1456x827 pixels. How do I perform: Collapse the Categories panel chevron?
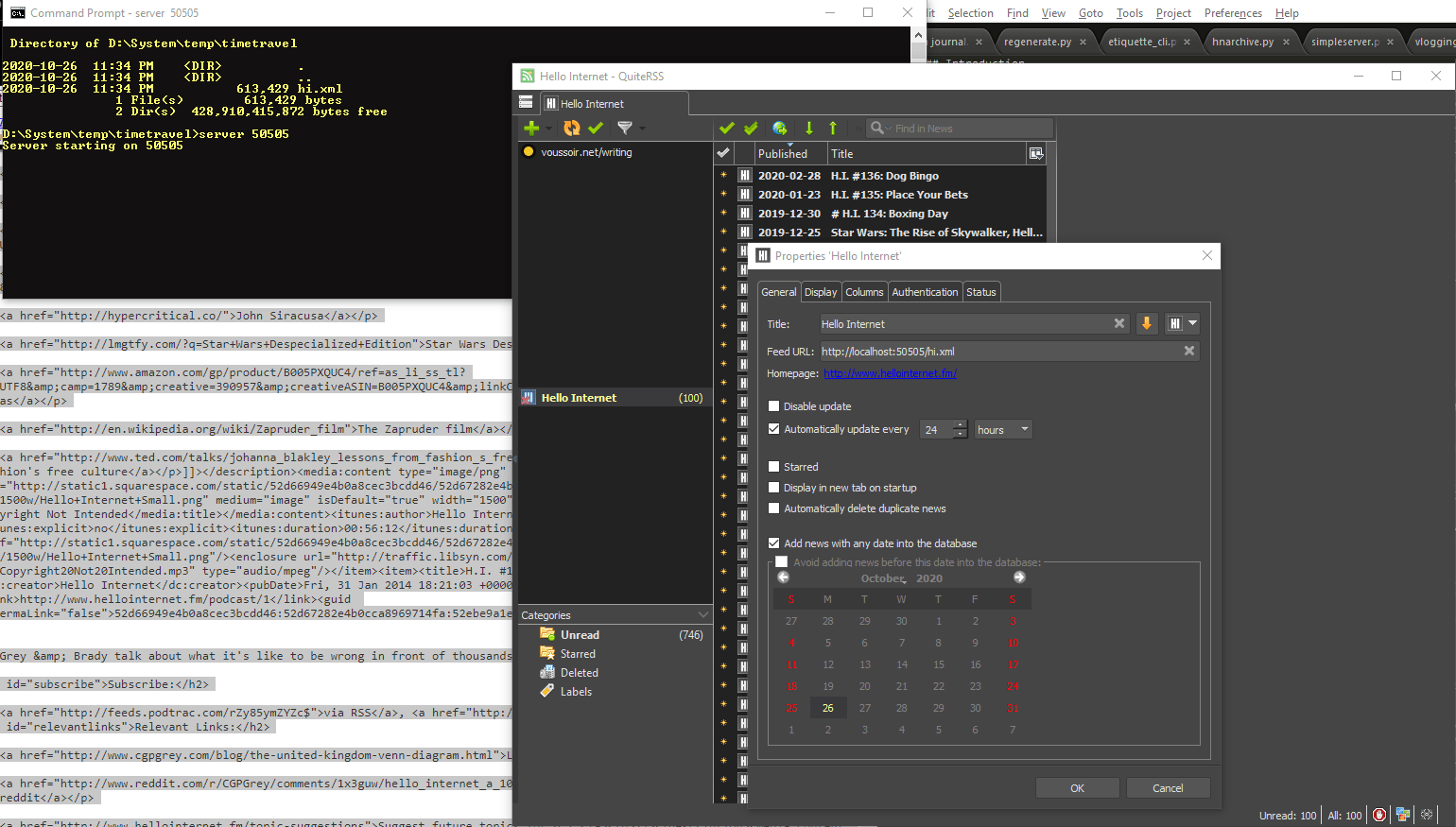(x=702, y=614)
